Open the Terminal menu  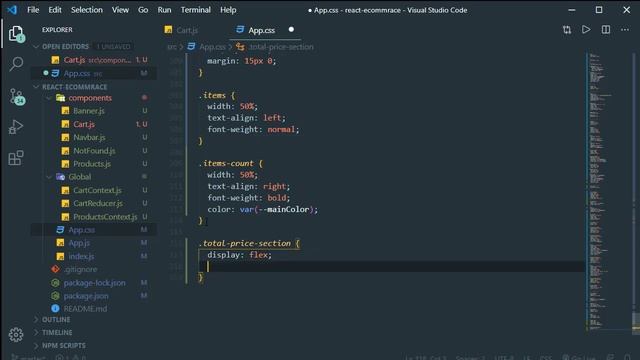[196, 10]
